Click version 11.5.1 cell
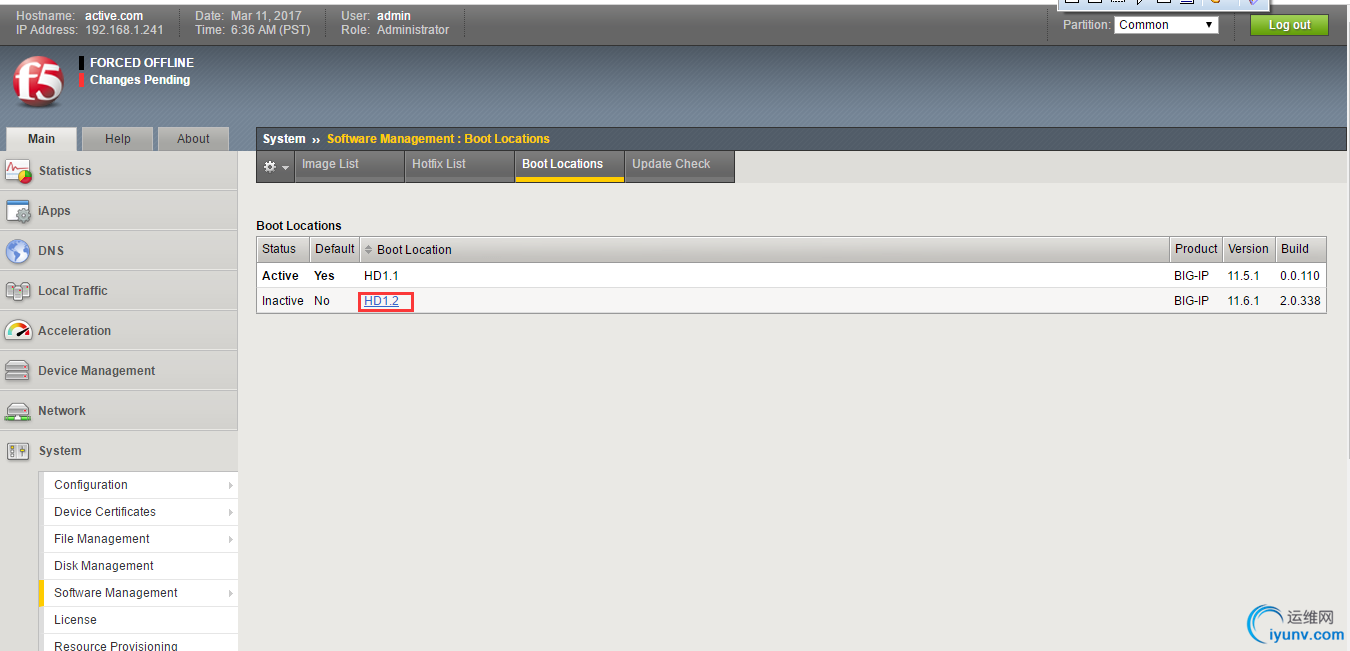 [1246, 275]
